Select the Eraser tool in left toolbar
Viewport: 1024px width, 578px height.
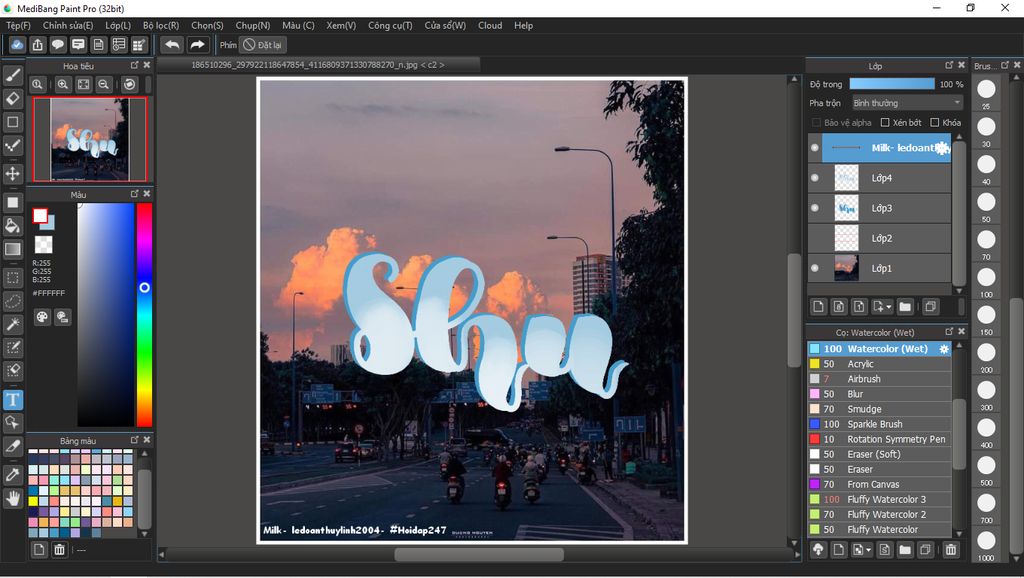pos(12,99)
